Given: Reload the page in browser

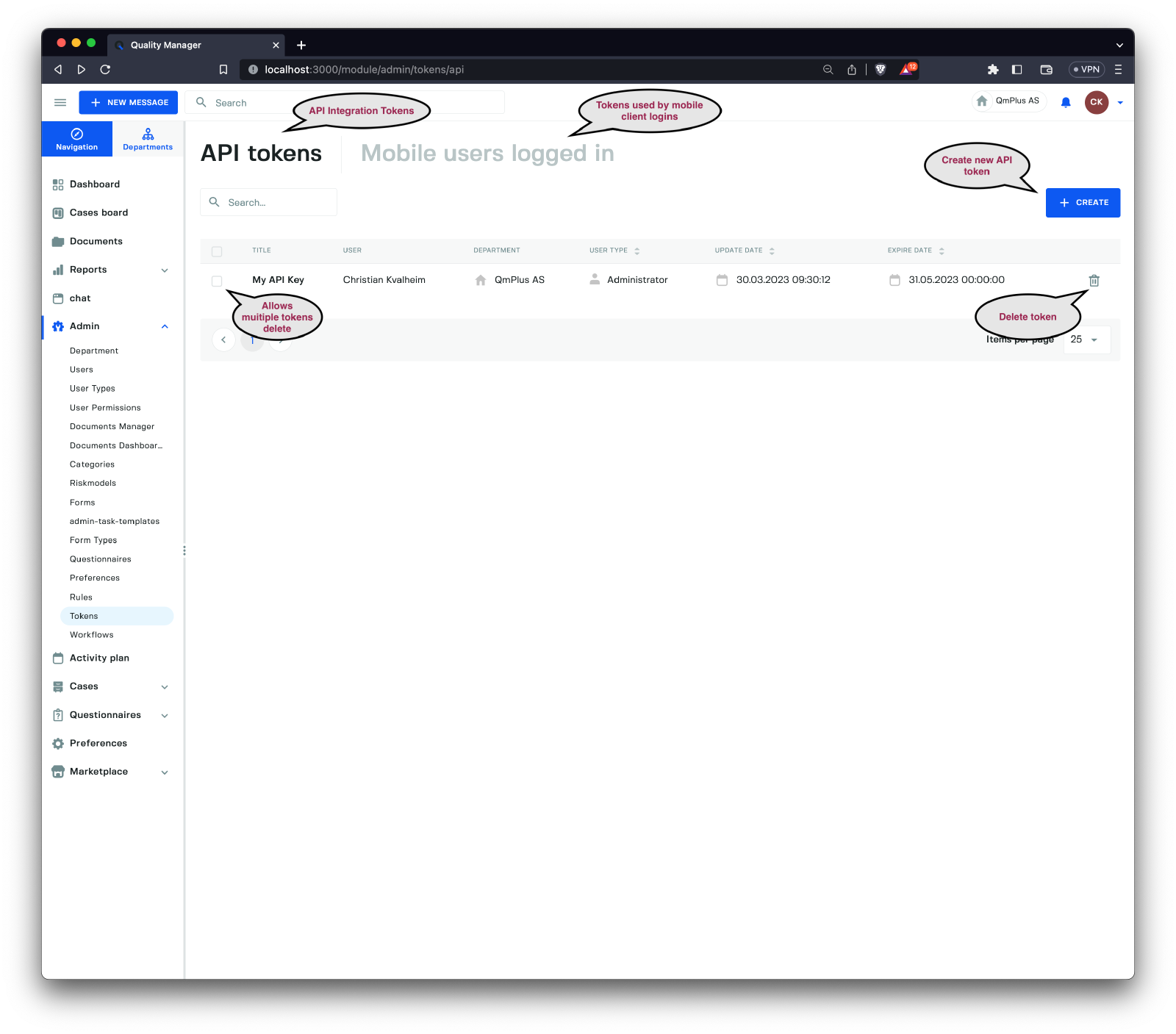Looking at the screenshot, I should coord(105,70).
